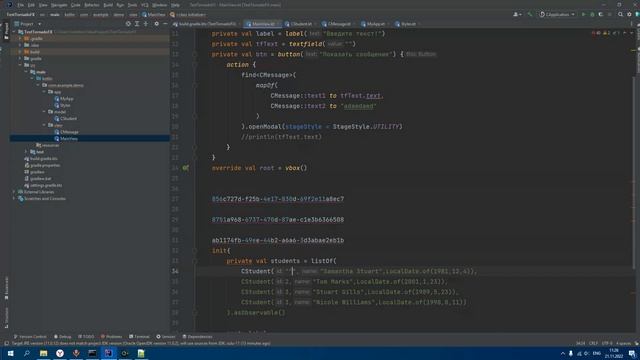Open the Project view dropdown
640x360 pixels.
(x=28, y=24)
